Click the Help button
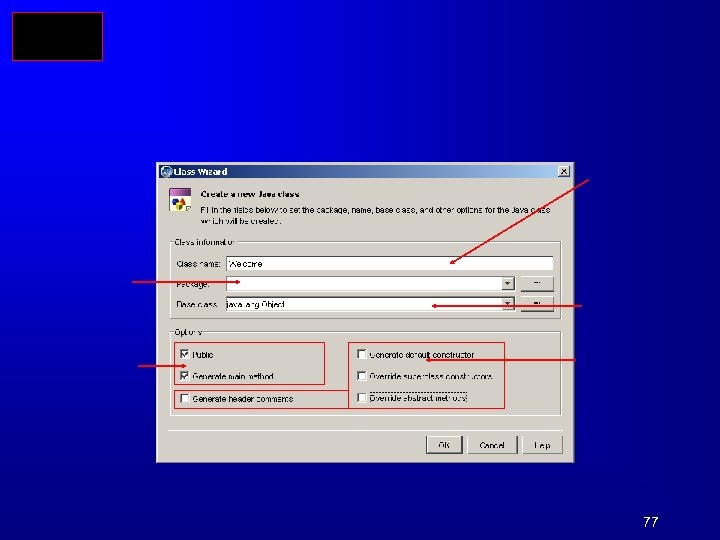 [542, 445]
